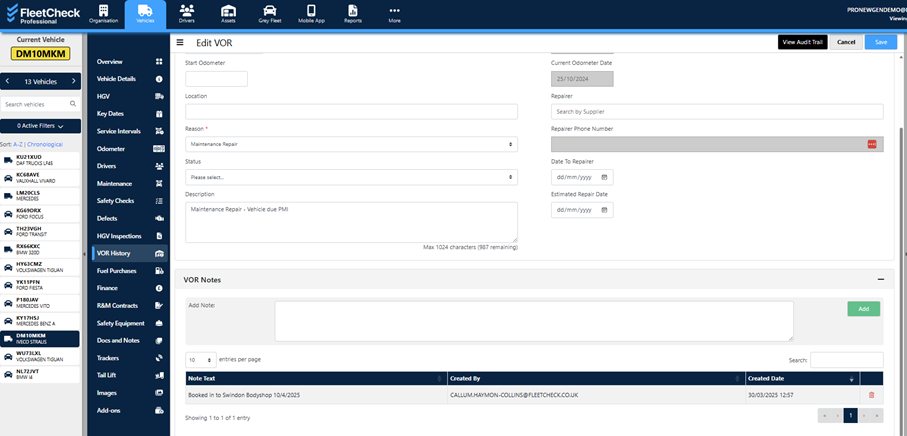This screenshot has width=907, height=436.
Task: Expand the Reason dropdown
Action: (351, 144)
